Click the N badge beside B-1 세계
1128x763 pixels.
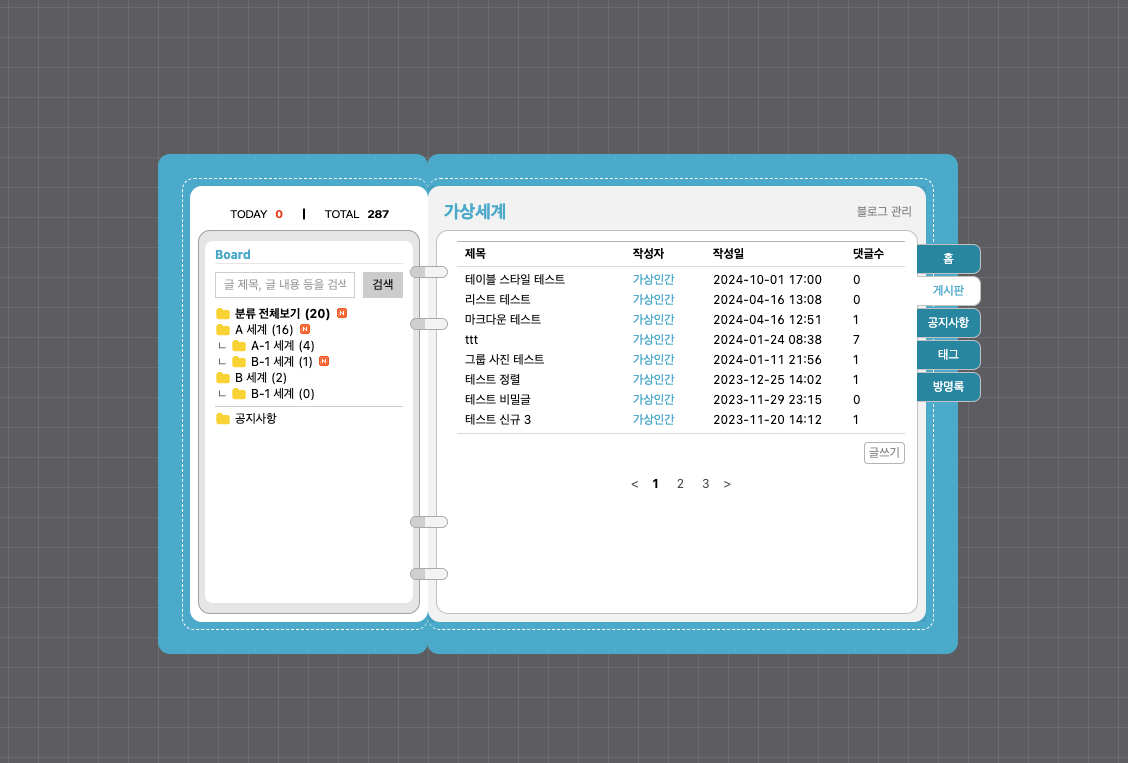[323, 362]
